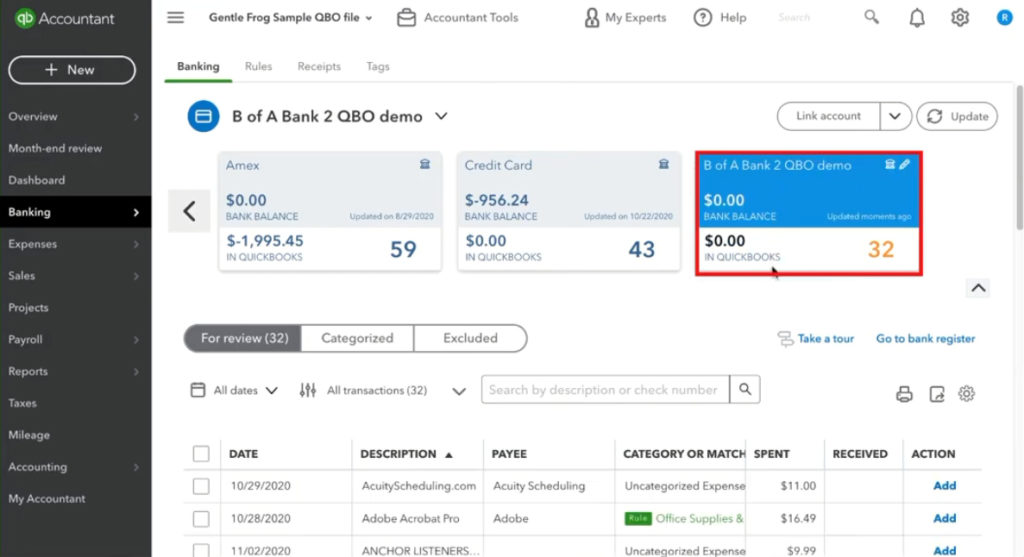Open the Go to bank register link

pos(925,339)
